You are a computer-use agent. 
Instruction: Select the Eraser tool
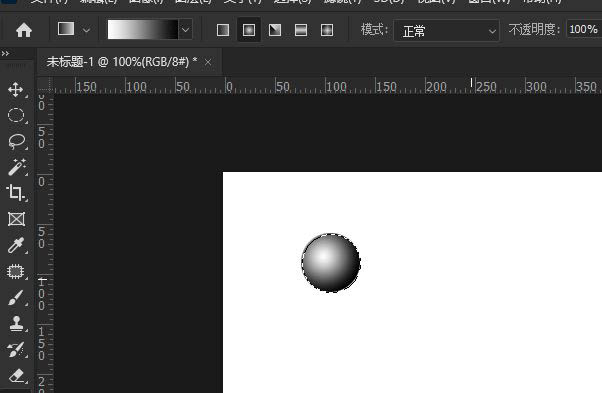[x=17, y=376]
